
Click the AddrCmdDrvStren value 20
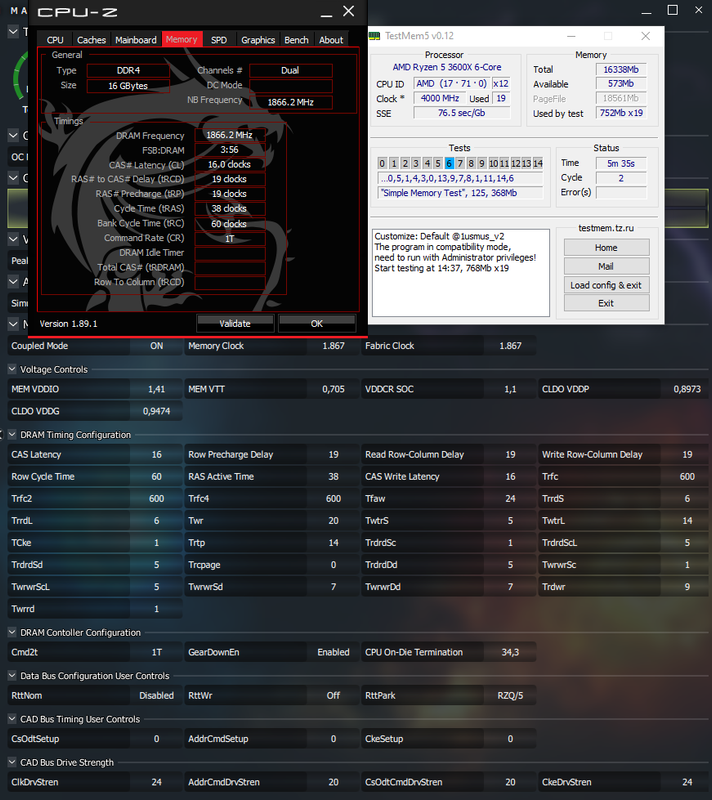333,782
